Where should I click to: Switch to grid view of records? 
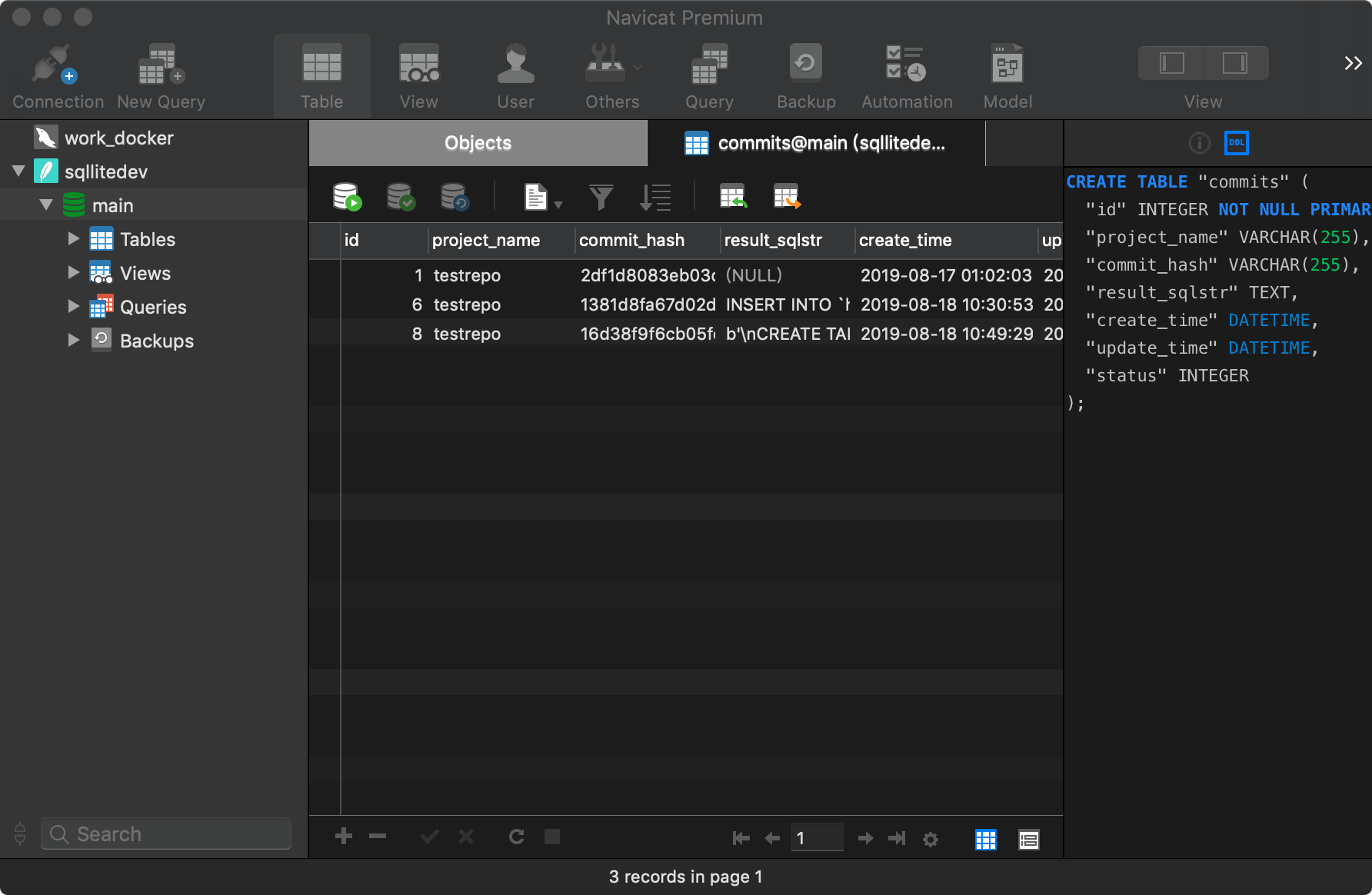tap(985, 839)
